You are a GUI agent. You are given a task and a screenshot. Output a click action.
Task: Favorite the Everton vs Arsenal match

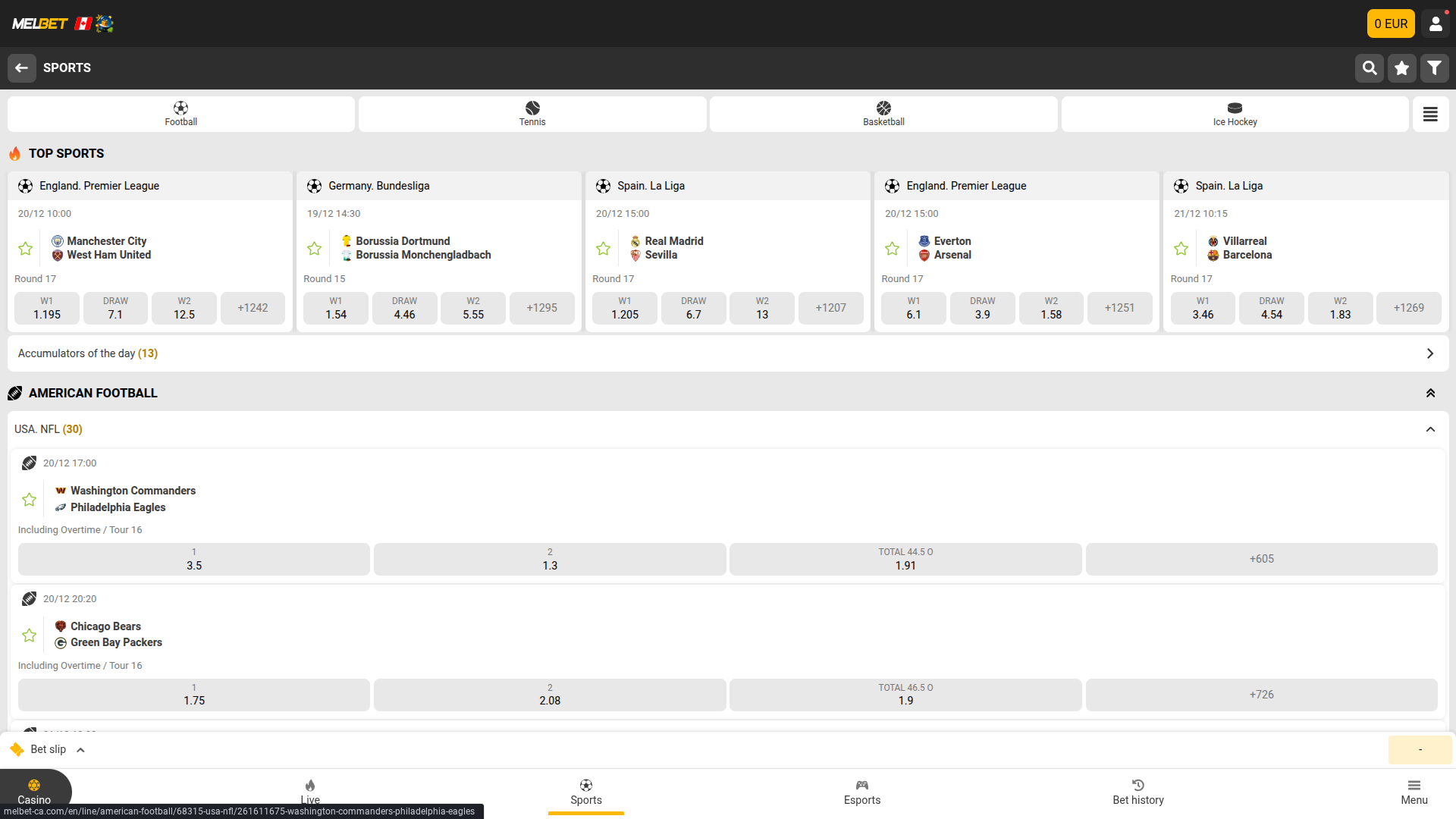pyautogui.click(x=892, y=248)
